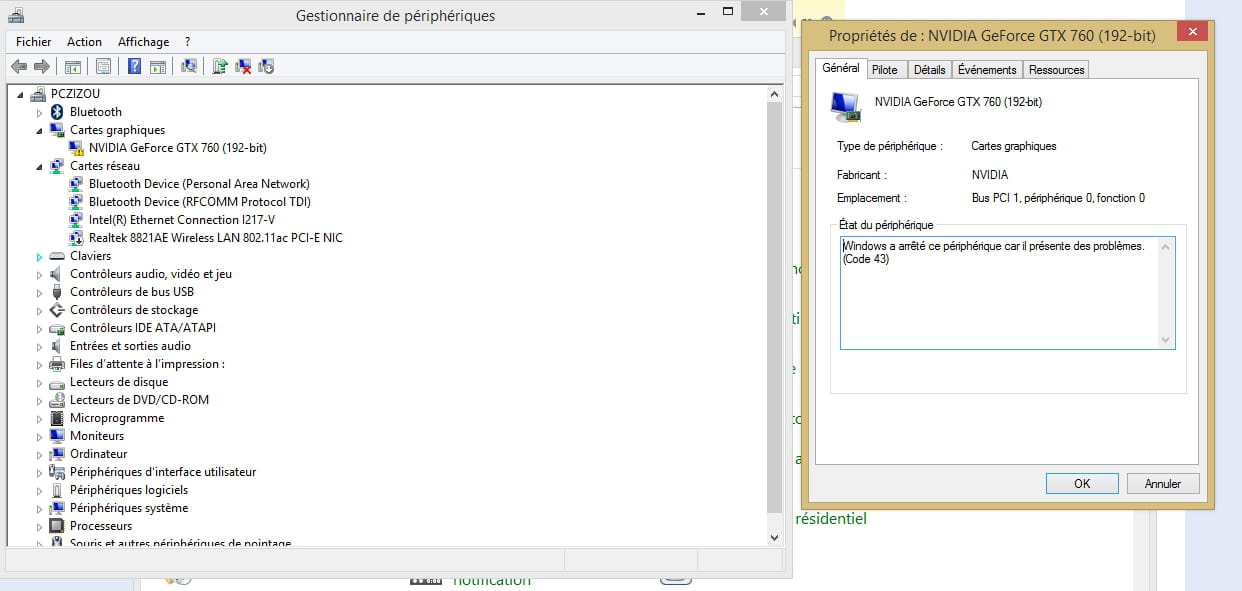Image resolution: width=1242 pixels, height=591 pixels.
Task: Click the Forward arrow in the toolbar
Action: (42, 67)
